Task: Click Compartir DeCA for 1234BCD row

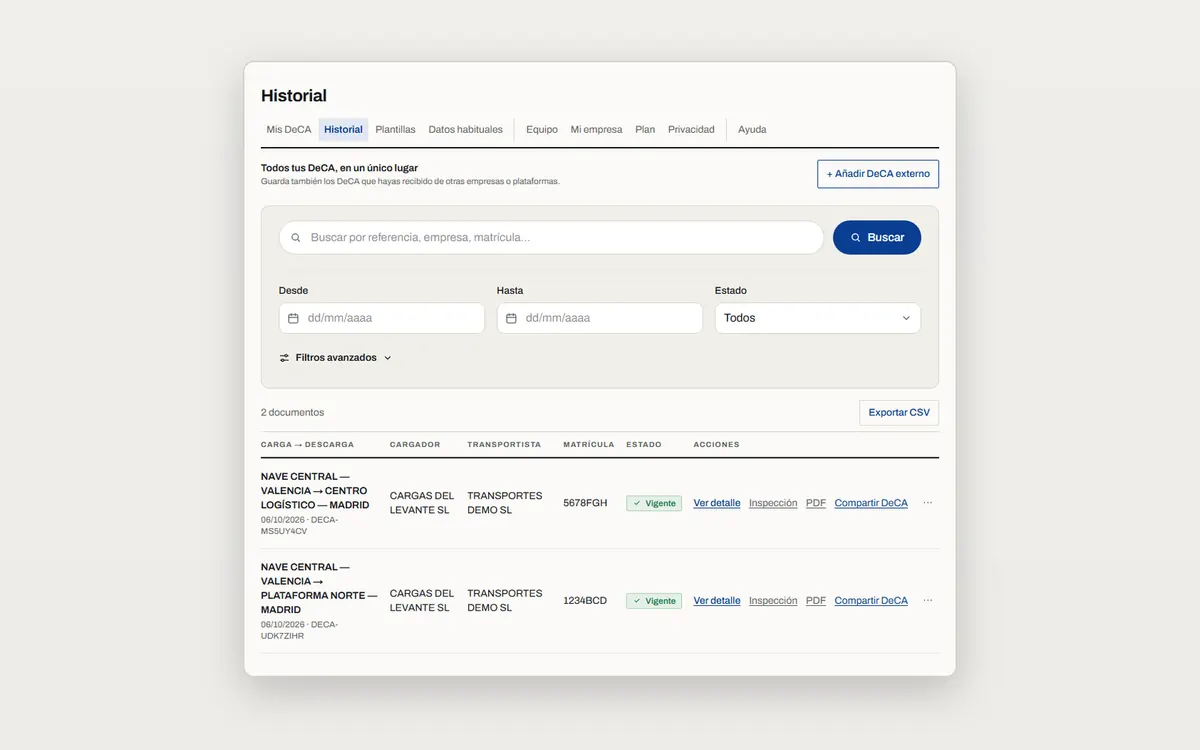Action: [871, 601]
